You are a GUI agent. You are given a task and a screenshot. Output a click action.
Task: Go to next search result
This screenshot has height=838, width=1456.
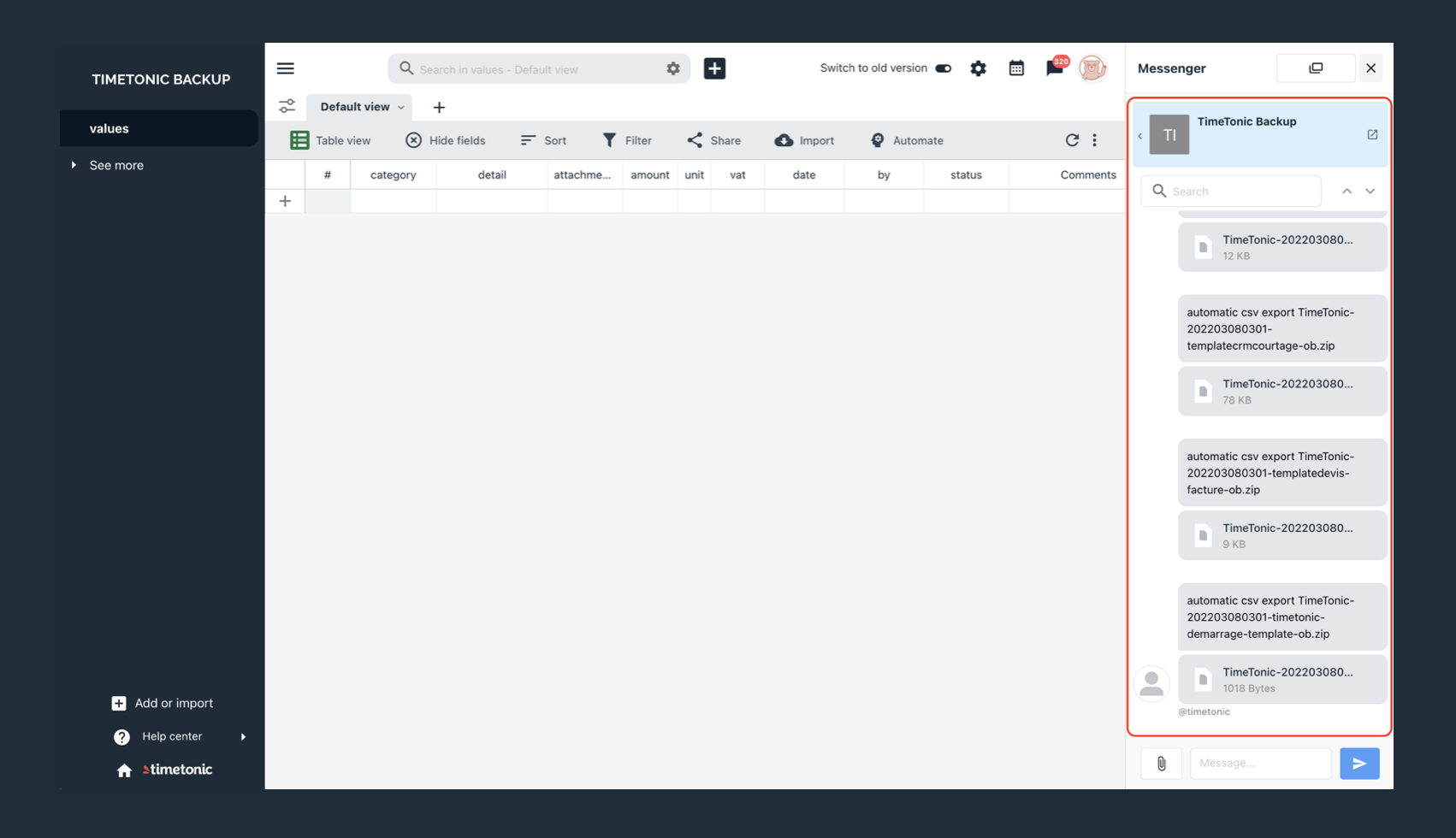point(1370,191)
